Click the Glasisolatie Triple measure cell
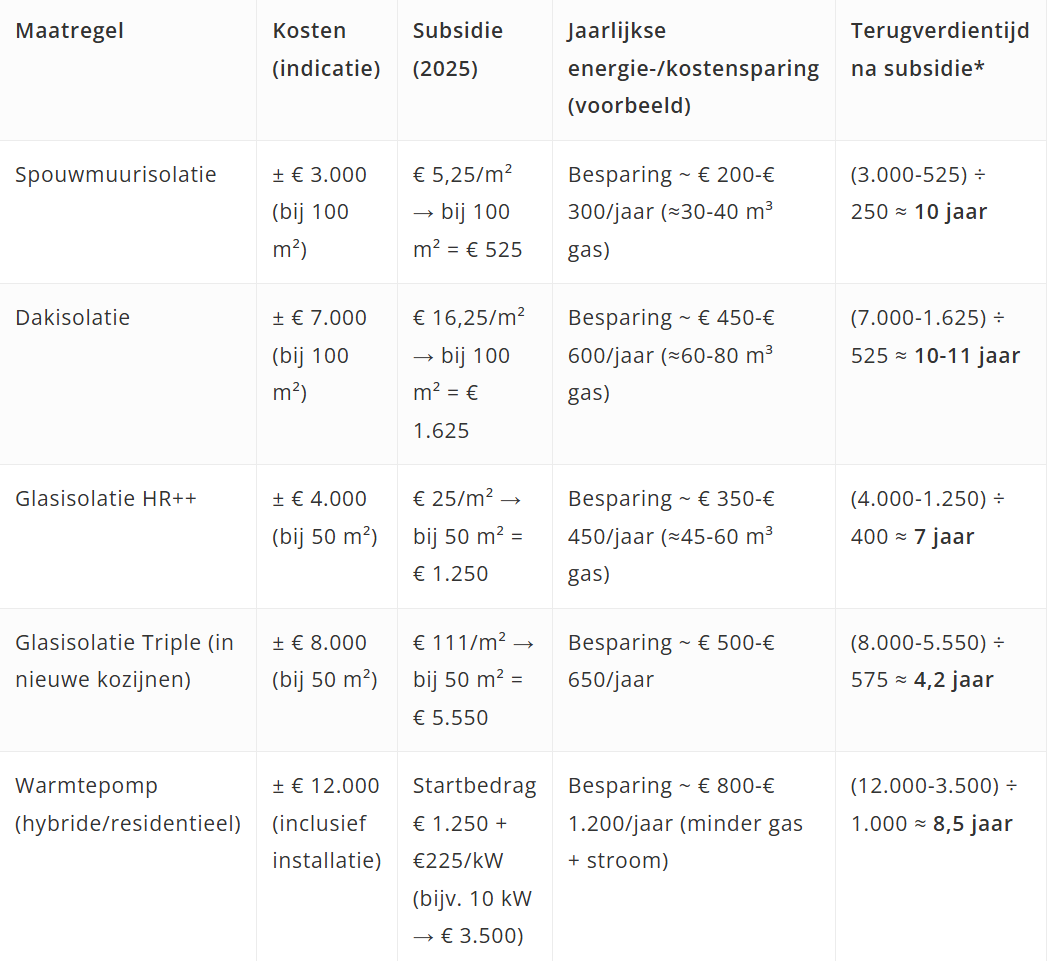Viewport: 1047px width, 961px height. pyautogui.click(x=124, y=661)
